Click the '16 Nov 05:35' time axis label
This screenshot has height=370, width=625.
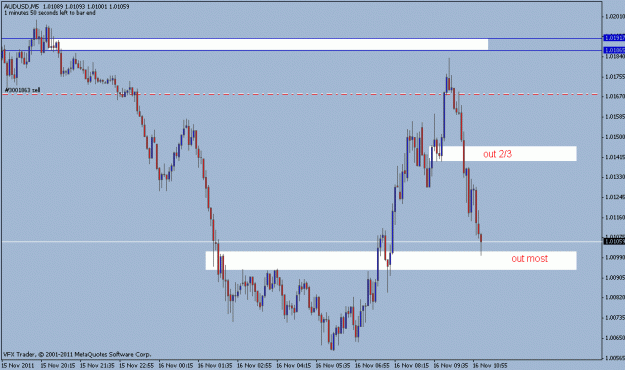pos(333,365)
